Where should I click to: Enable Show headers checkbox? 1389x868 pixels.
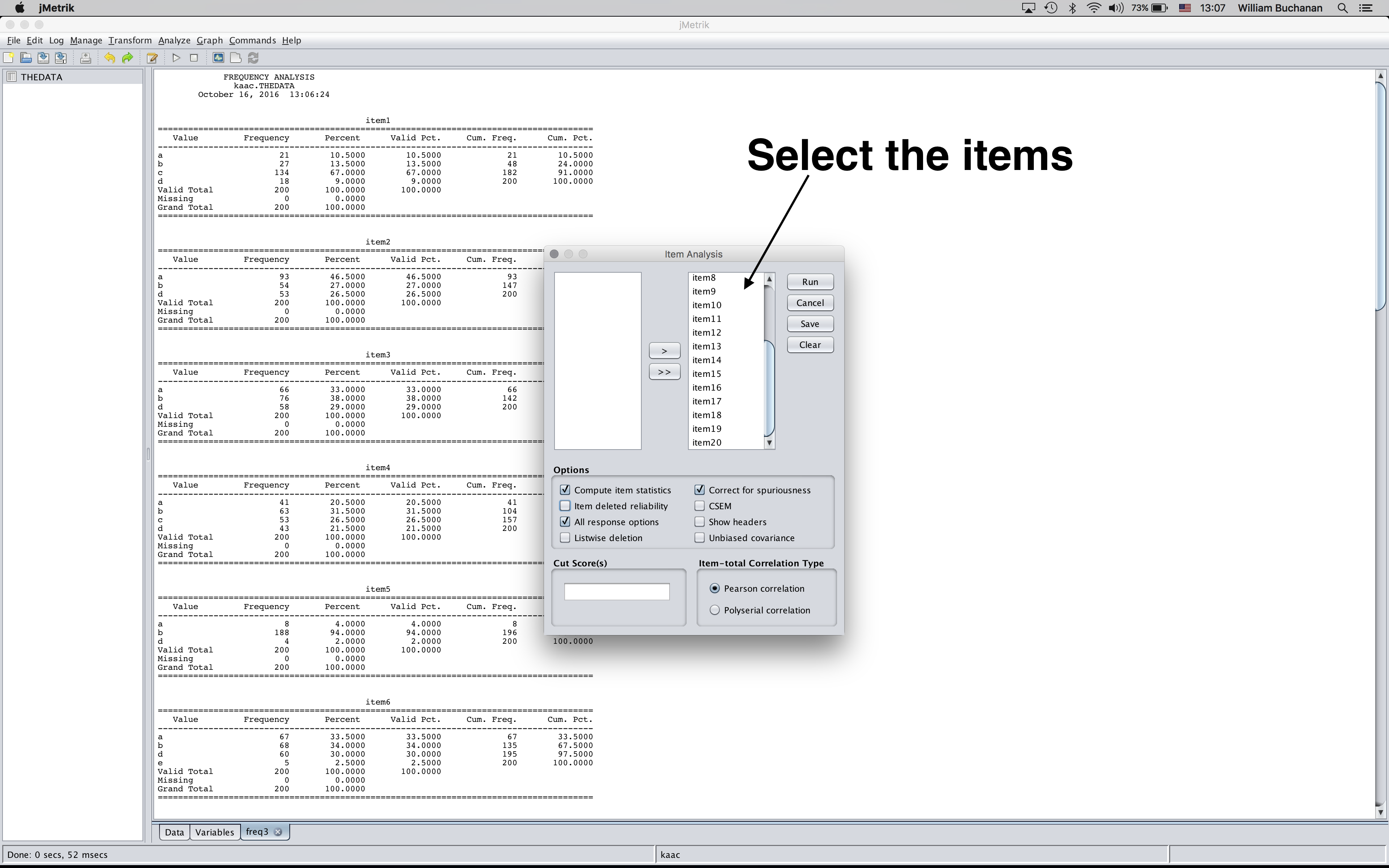pos(699,522)
